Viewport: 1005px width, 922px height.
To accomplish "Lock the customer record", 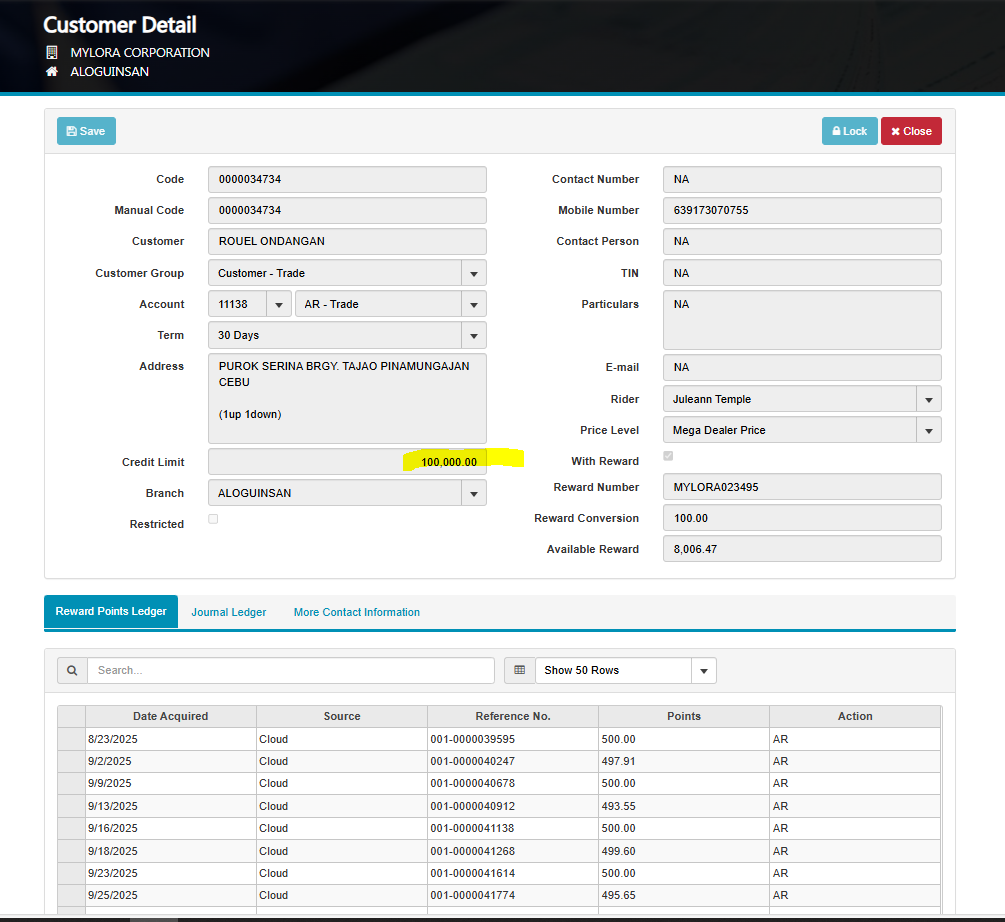I will point(849,131).
